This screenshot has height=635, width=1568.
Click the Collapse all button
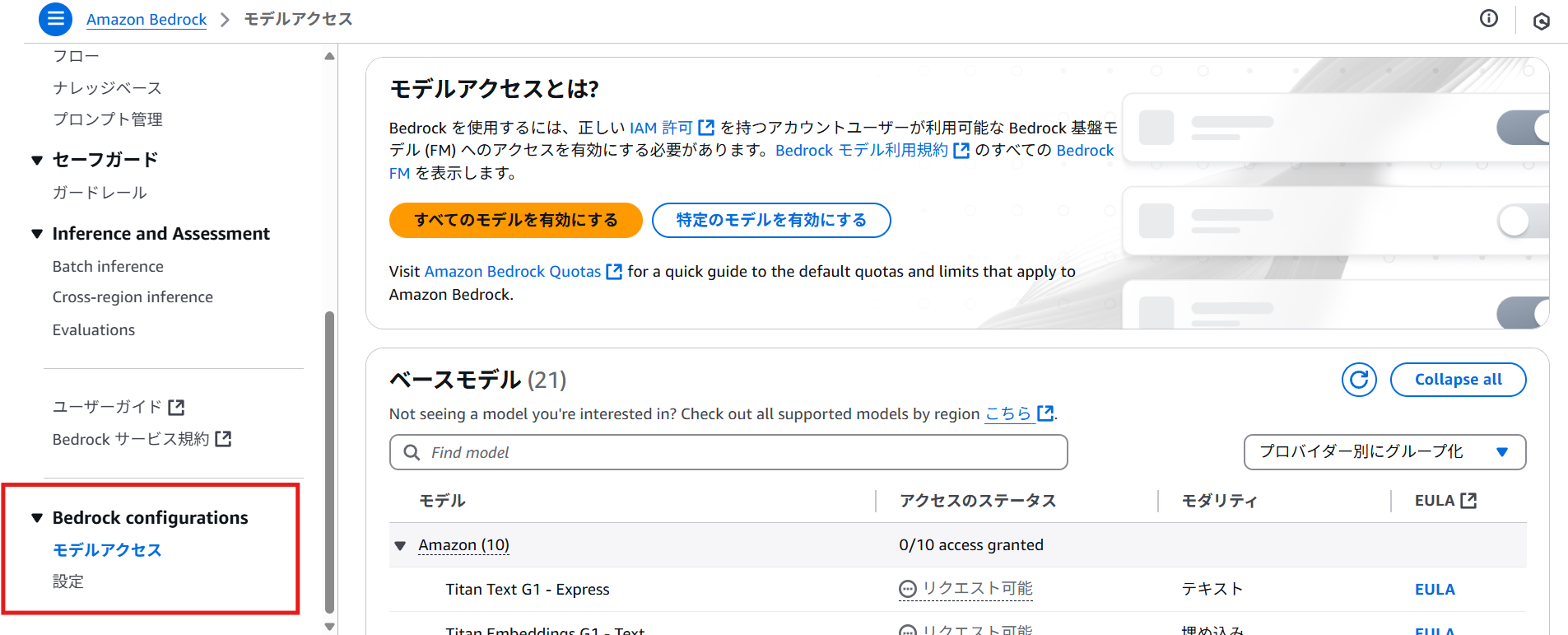pyautogui.click(x=1458, y=380)
